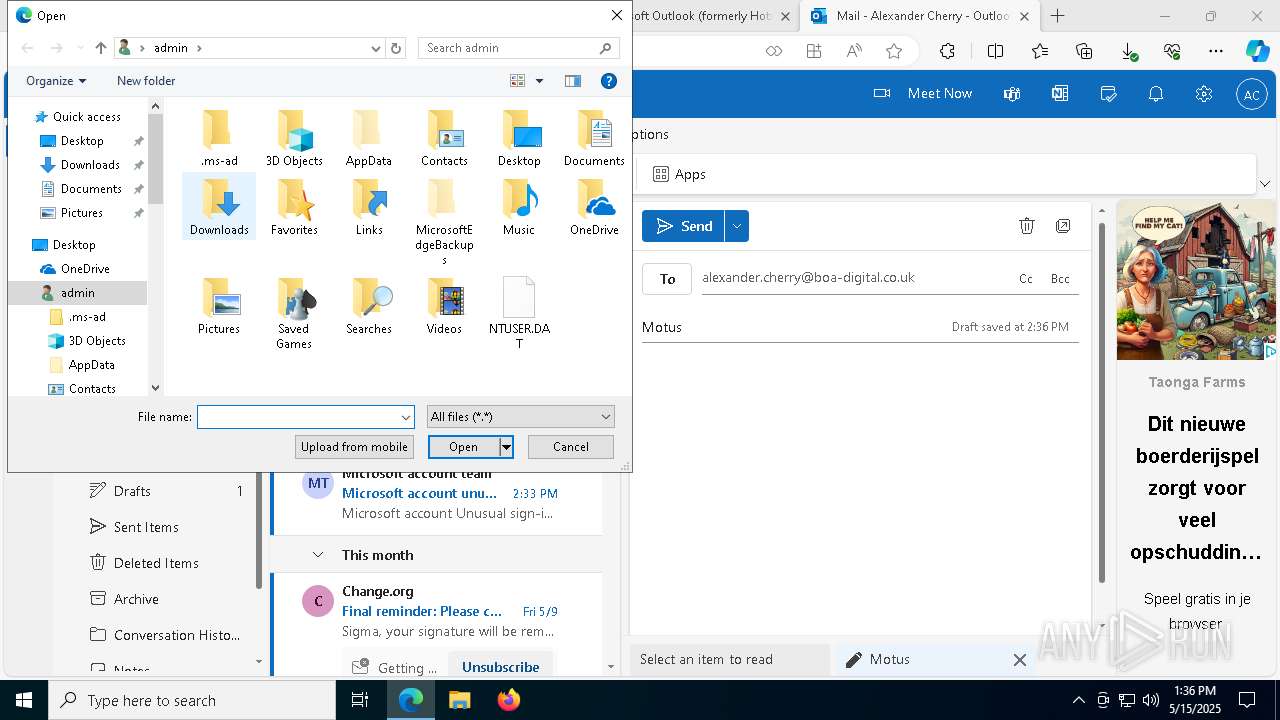Open the All files type dropdown
1280x720 pixels.
point(520,417)
